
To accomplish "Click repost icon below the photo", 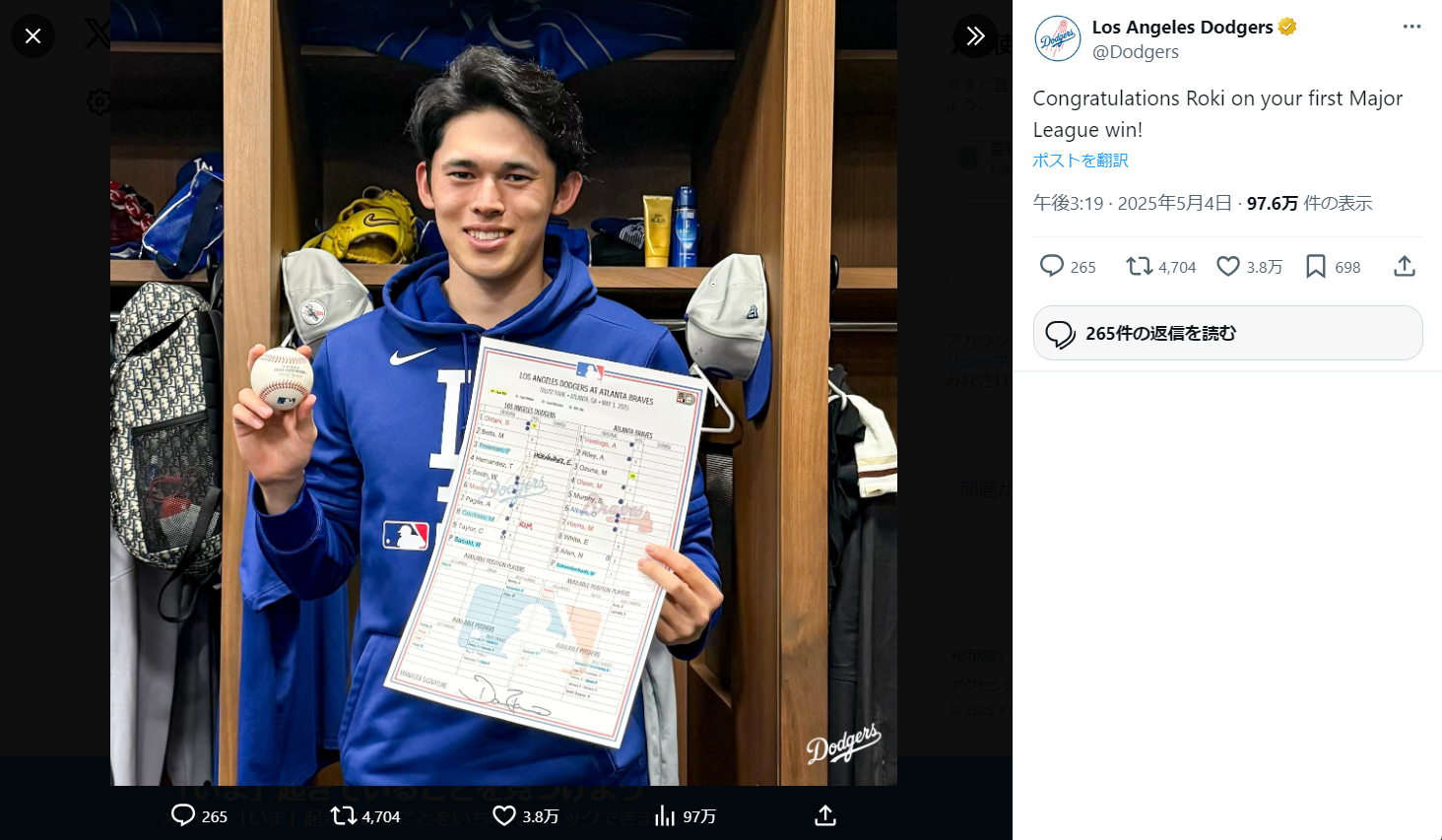I will tap(343, 815).
